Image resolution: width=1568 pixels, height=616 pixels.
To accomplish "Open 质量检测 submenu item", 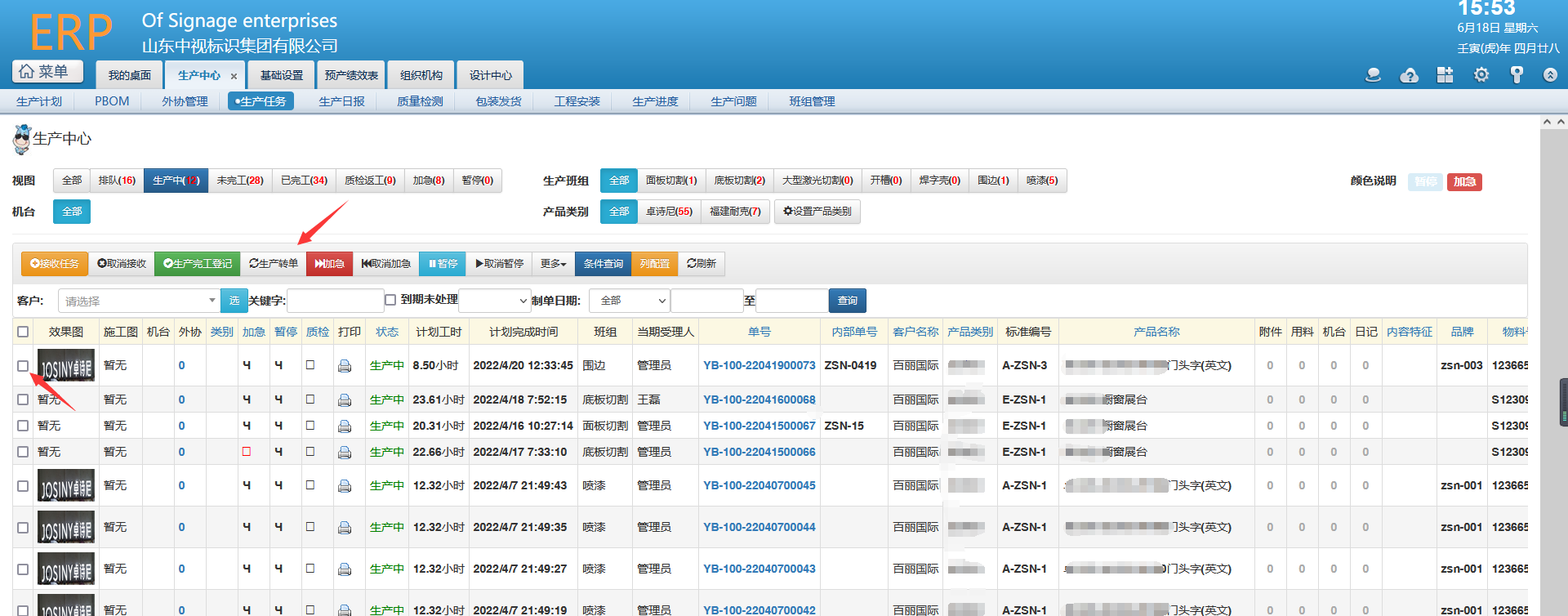I will pos(420,101).
